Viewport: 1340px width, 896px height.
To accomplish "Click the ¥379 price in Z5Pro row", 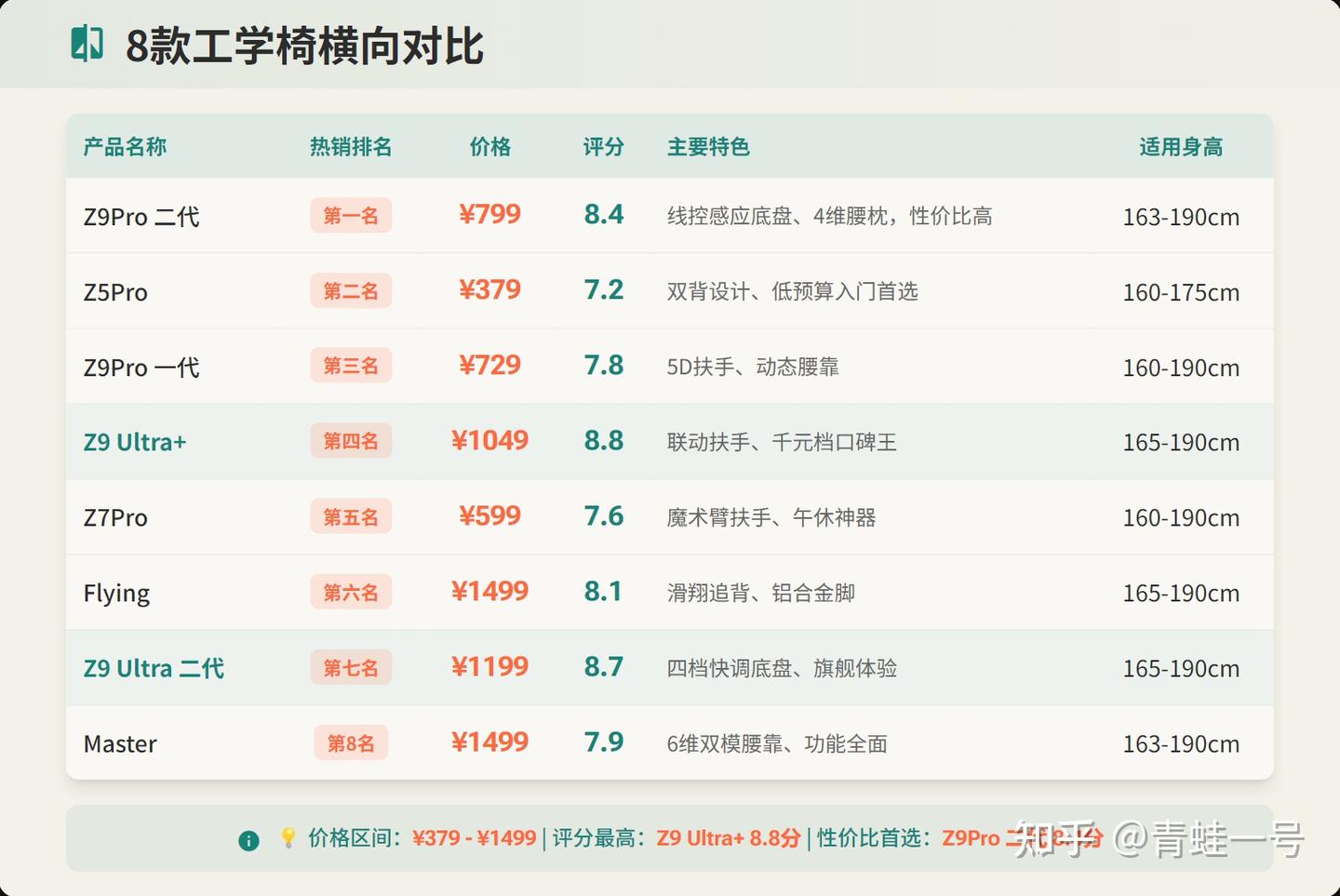I will (490, 289).
